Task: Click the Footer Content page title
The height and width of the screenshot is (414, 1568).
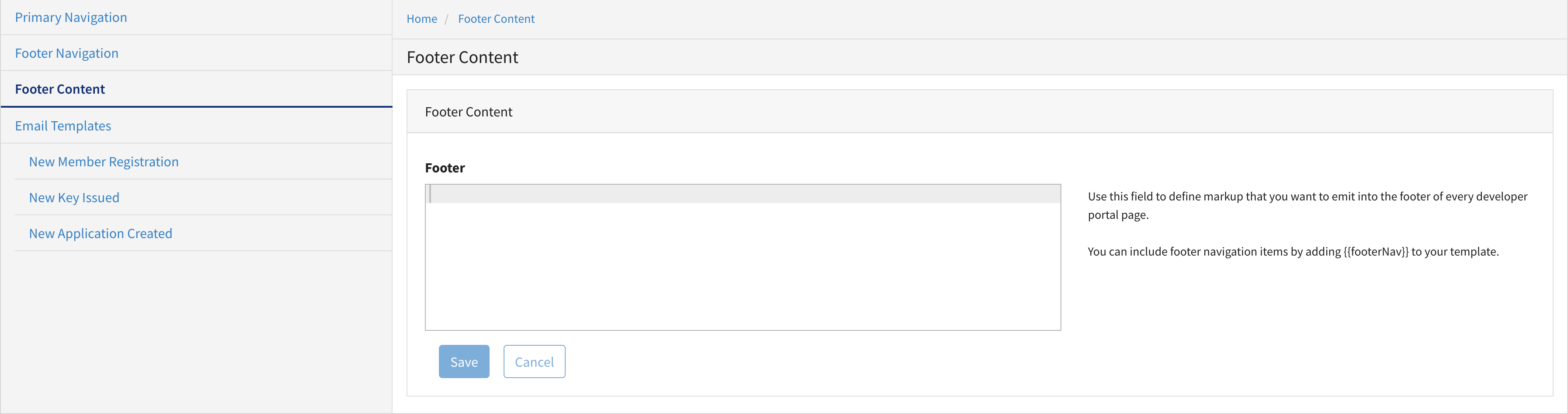Action: click(x=462, y=57)
